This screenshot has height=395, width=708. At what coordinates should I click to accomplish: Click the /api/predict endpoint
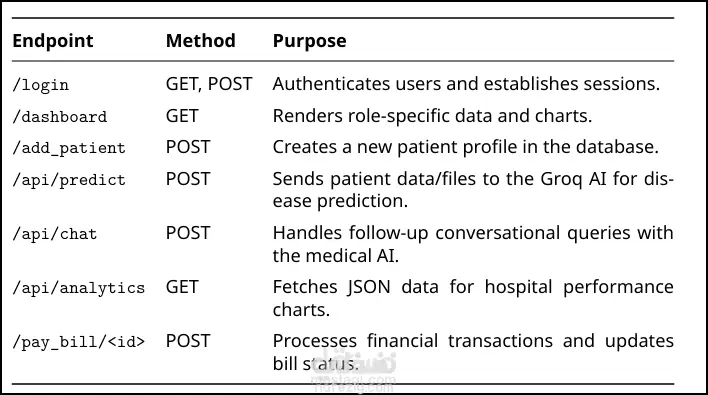pos(69,180)
